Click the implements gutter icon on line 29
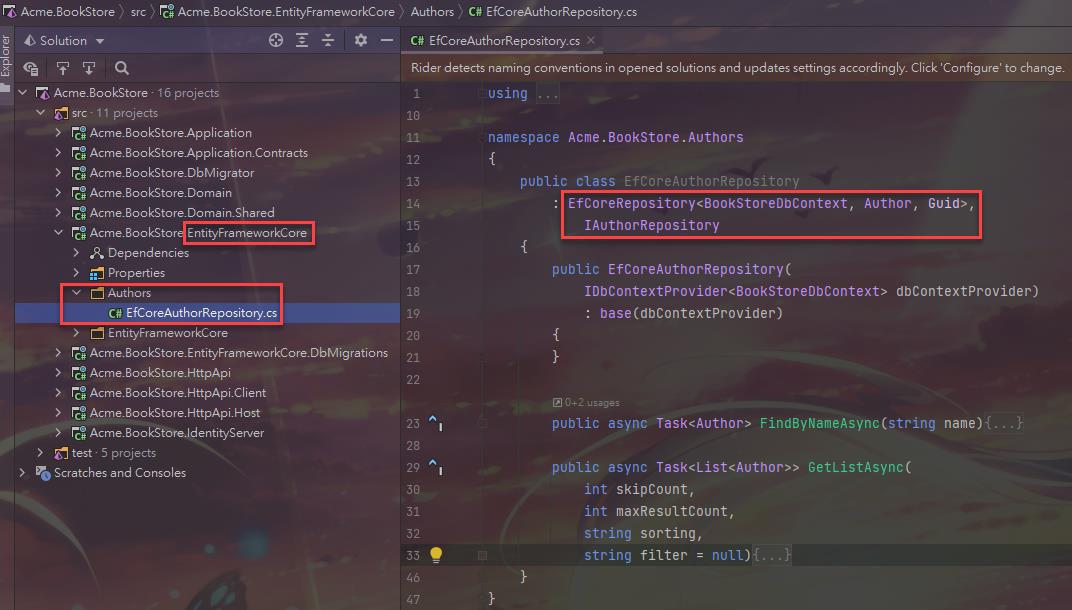The image size is (1072, 610). [x=435, y=467]
